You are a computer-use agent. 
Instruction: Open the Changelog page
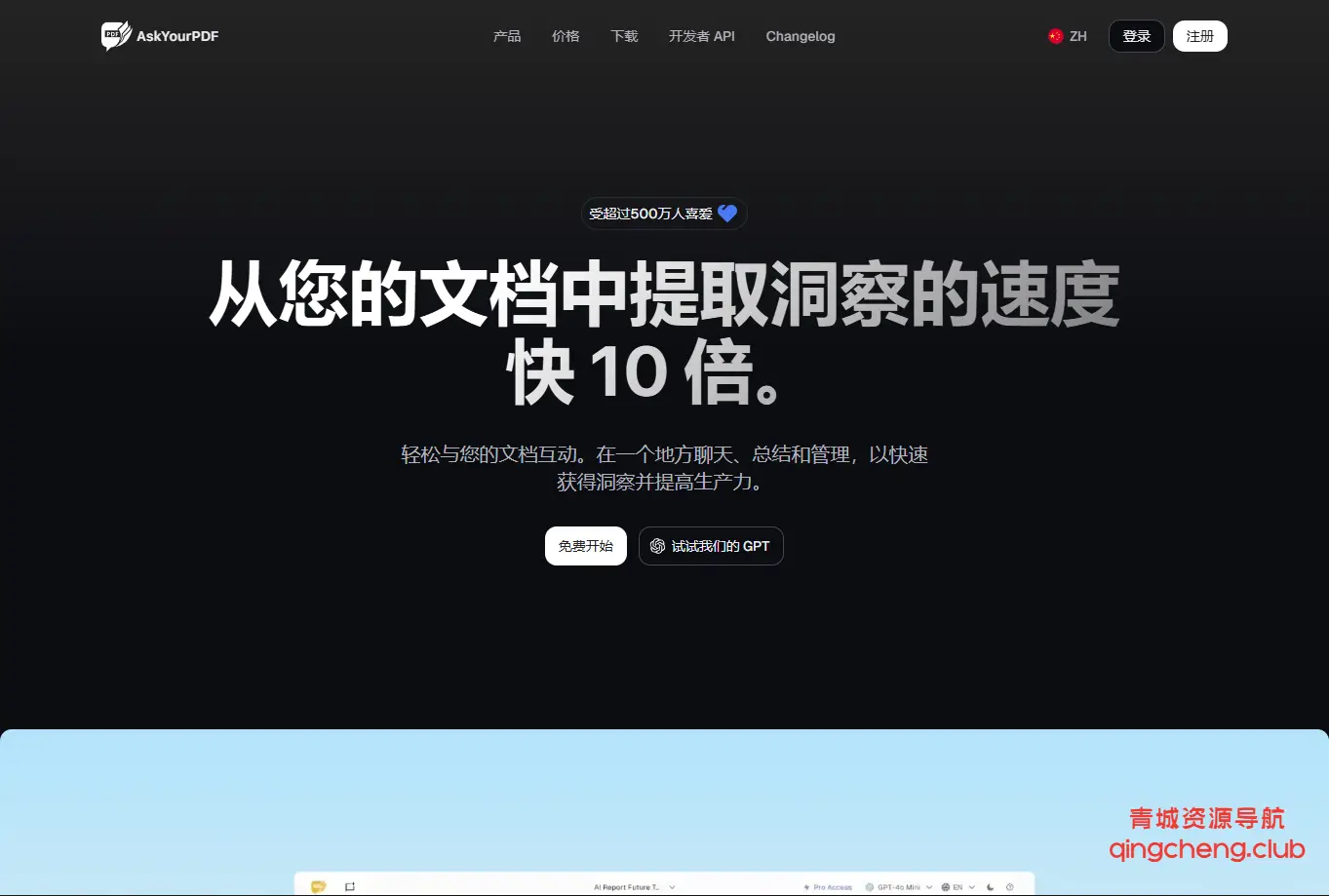click(800, 36)
